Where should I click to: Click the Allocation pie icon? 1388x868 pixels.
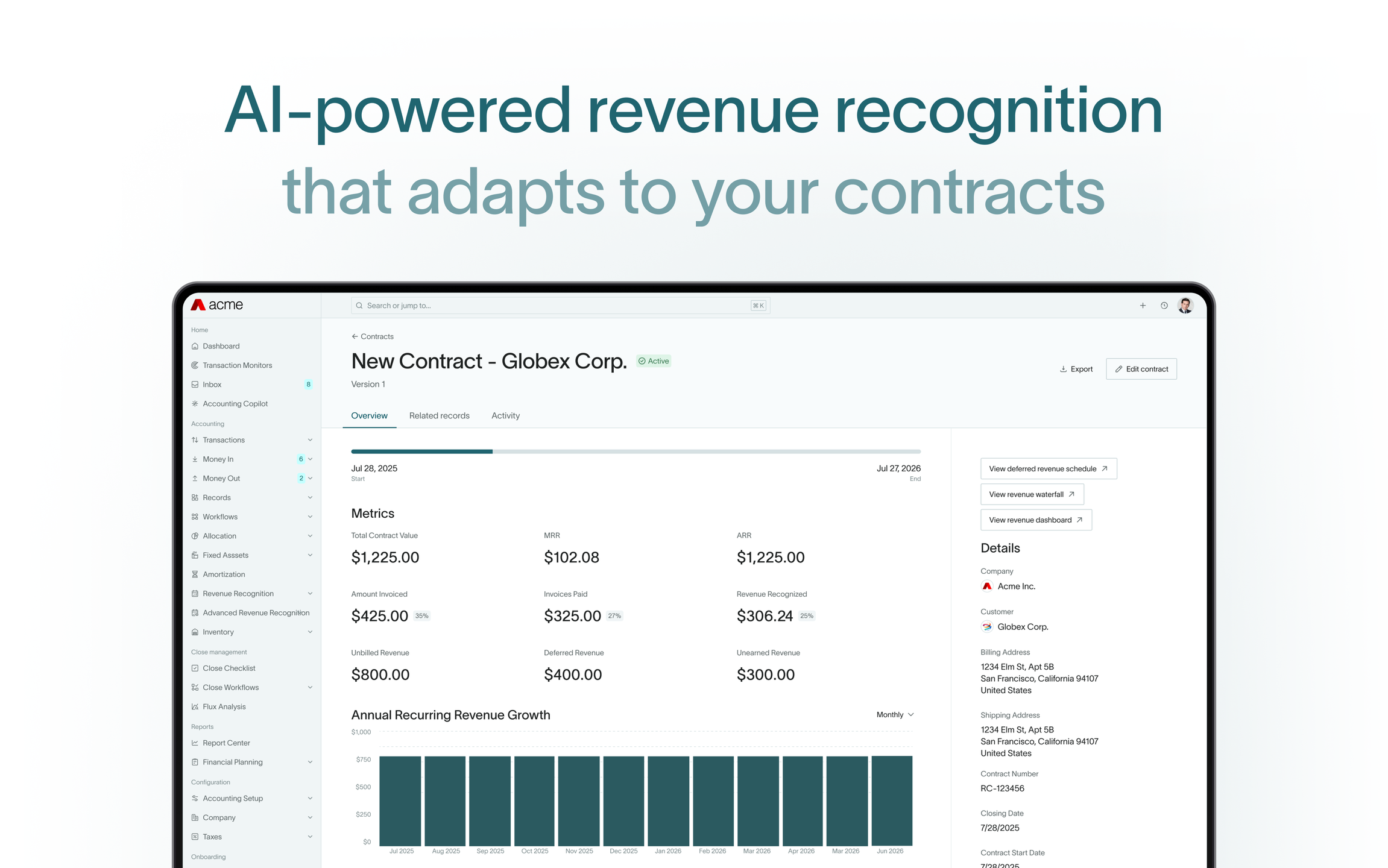pyautogui.click(x=195, y=536)
